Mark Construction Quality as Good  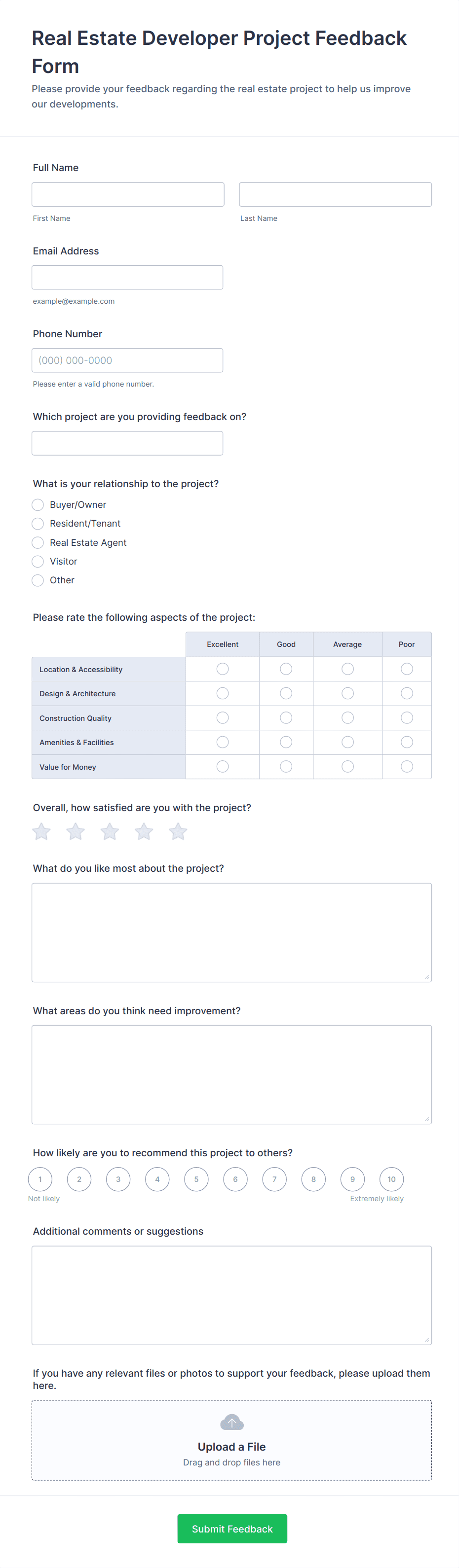tap(286, 717)
